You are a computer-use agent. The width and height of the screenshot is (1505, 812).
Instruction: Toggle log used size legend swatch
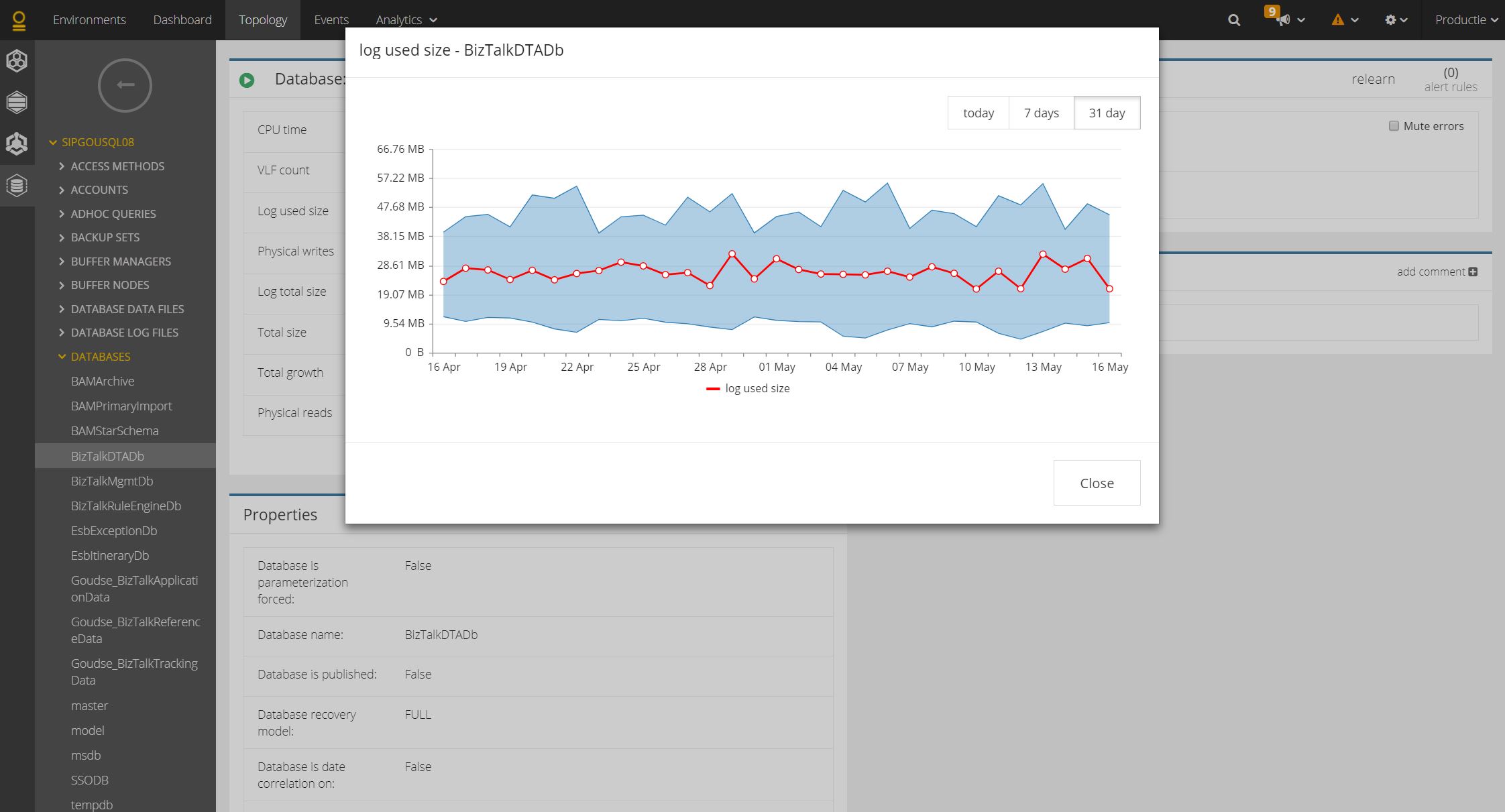pos(713,389)
